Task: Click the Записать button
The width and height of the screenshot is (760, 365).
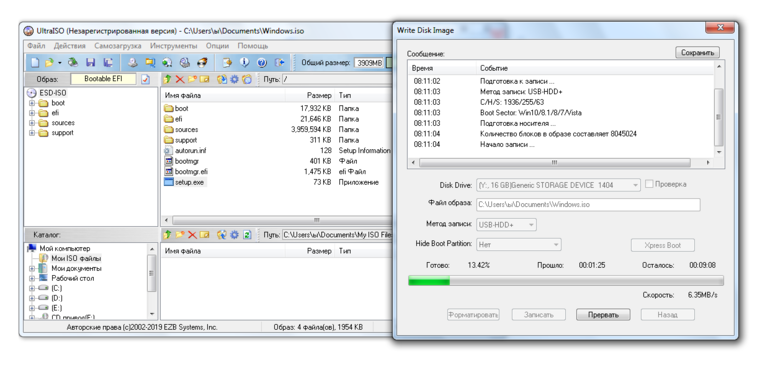Action: (538, 315)
